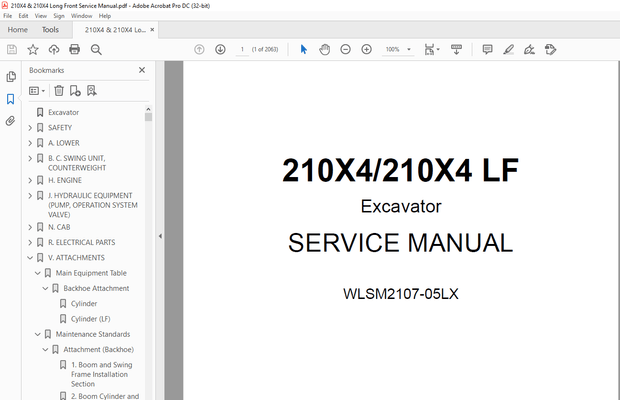Screen dimensions: 620x400
Task: Go to next page arrow
Action: coord(220,49)
